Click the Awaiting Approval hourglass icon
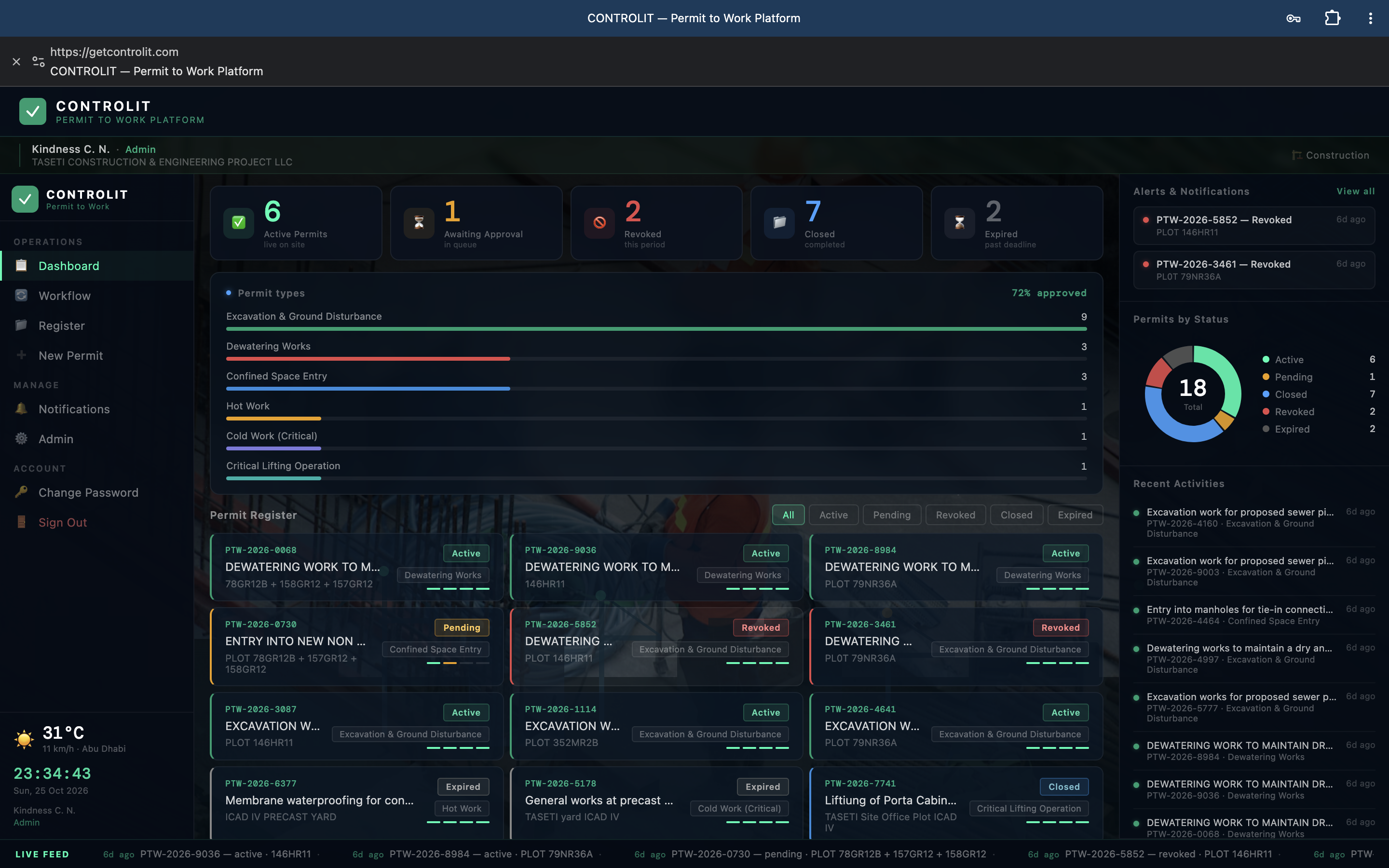The image size is (1389, 868). pos(419,223)
